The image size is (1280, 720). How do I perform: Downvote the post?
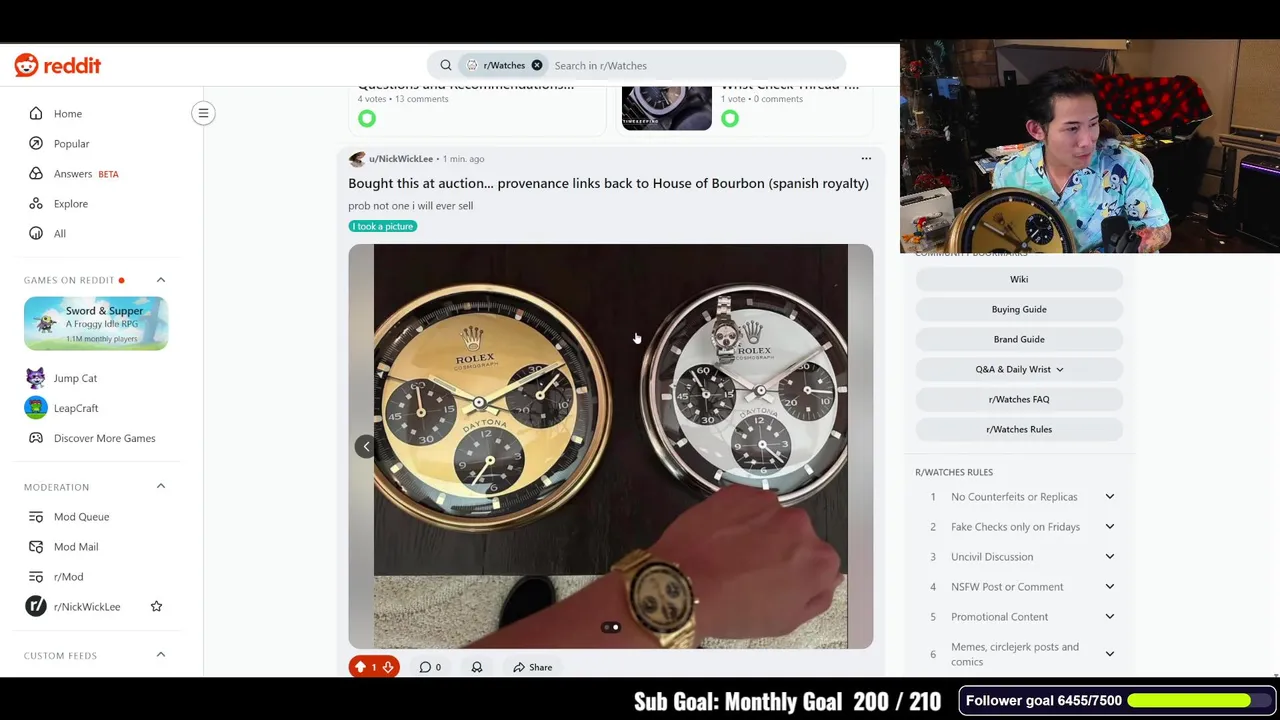tap(388, 667)
